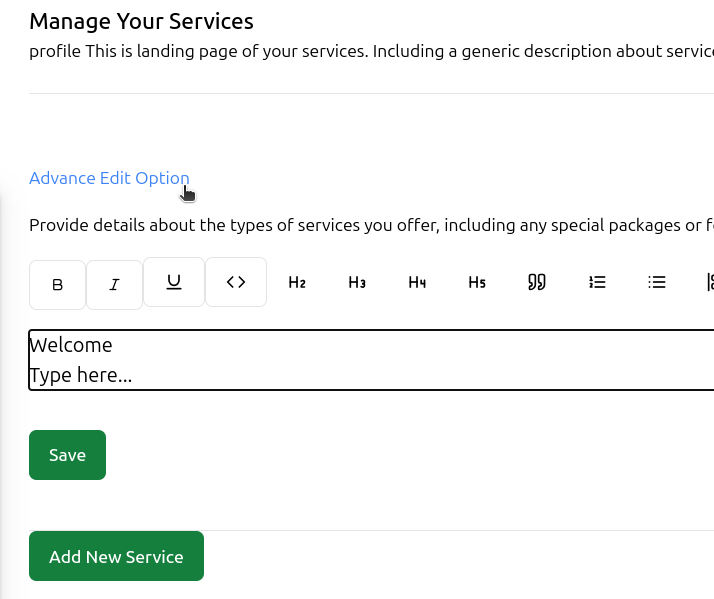Click the services landing page description text
The image size is (714, 599).
pyautogui.click(x=370, y=50)
